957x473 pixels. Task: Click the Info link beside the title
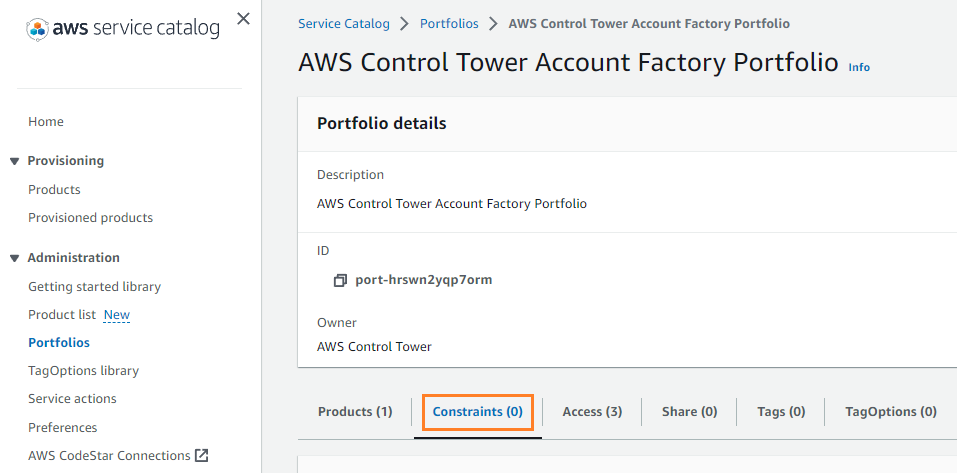point(859,67)
